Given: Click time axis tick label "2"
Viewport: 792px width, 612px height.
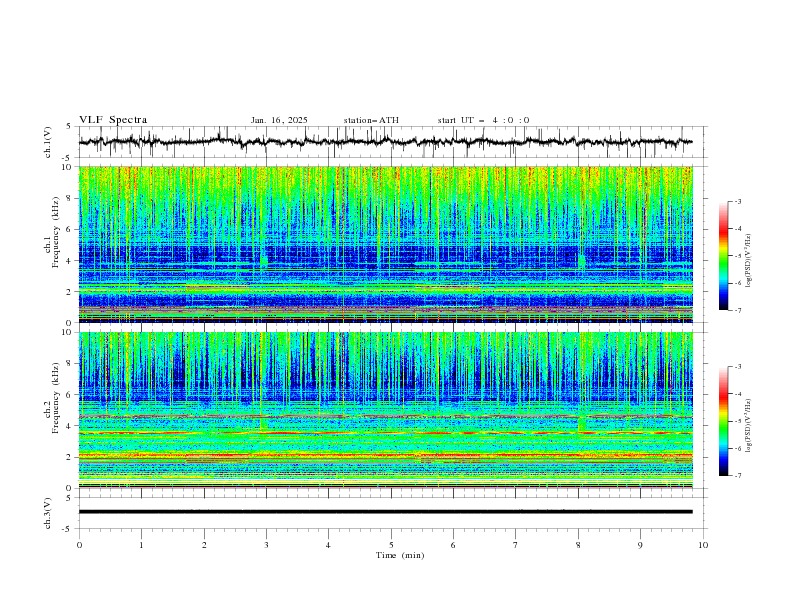Looking at the screenshot, I should 204,545.
